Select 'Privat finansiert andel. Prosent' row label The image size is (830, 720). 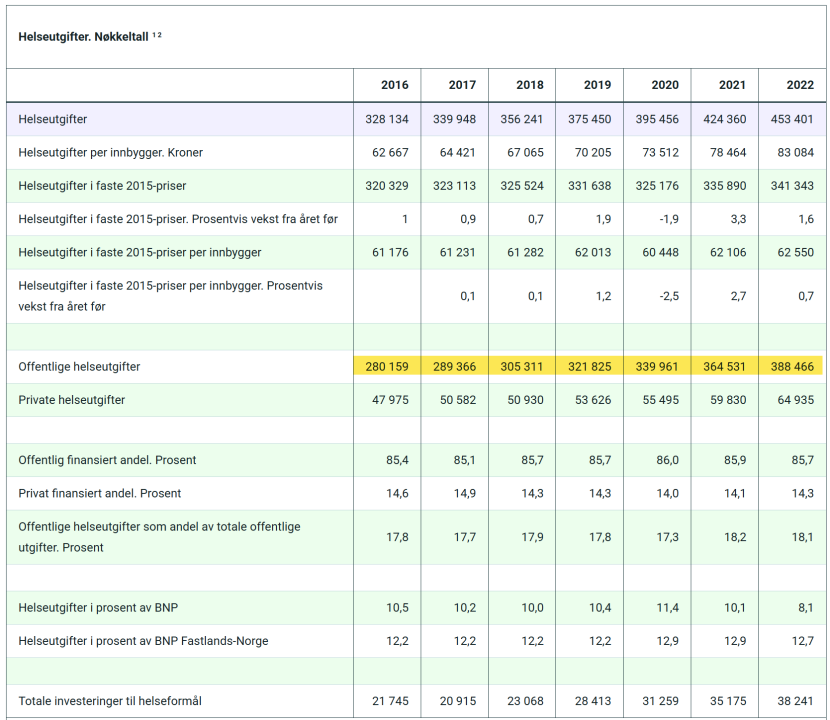tap(100, 493)
